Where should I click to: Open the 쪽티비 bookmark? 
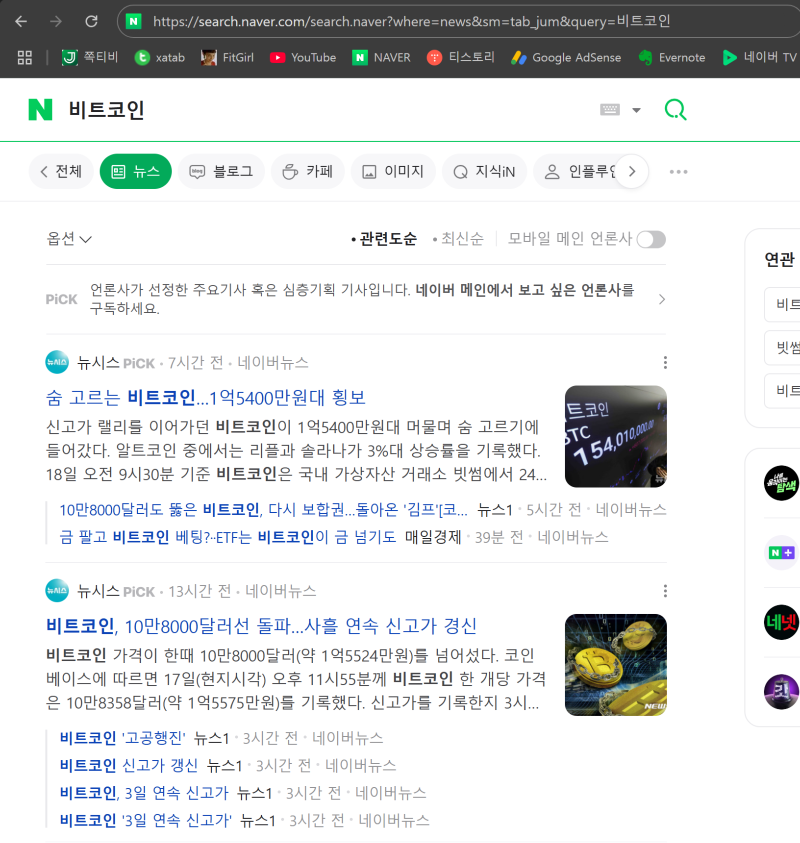[x=90, y=57]
